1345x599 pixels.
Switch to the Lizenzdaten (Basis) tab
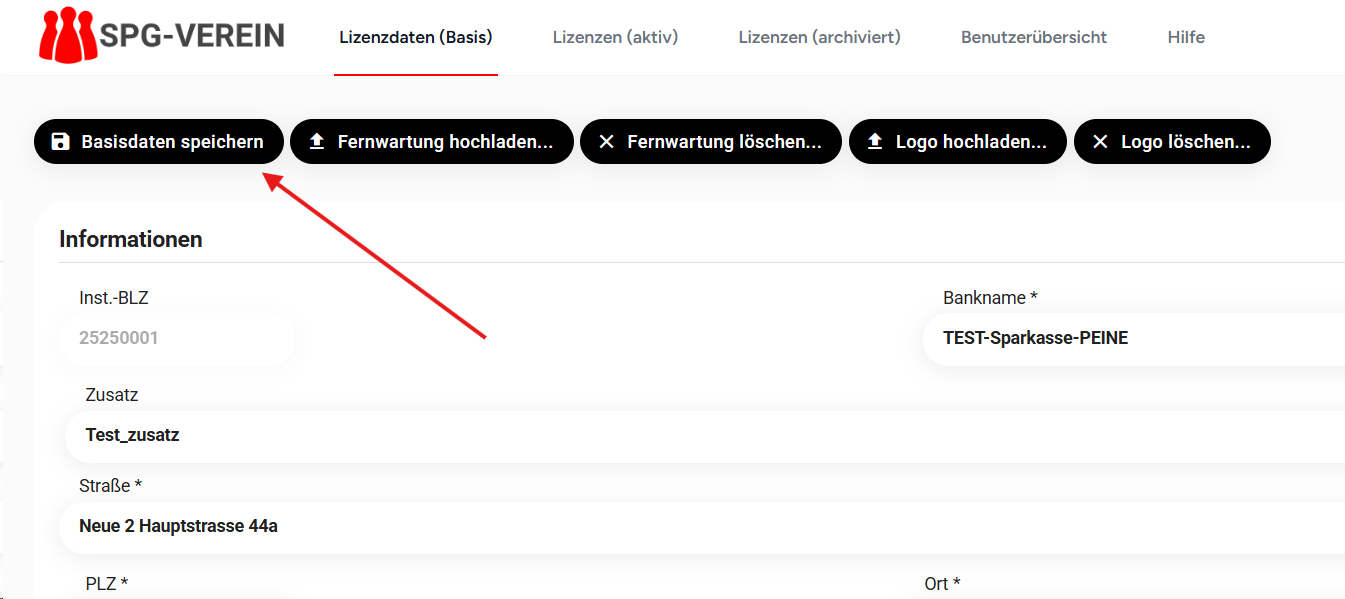(416, 37)
